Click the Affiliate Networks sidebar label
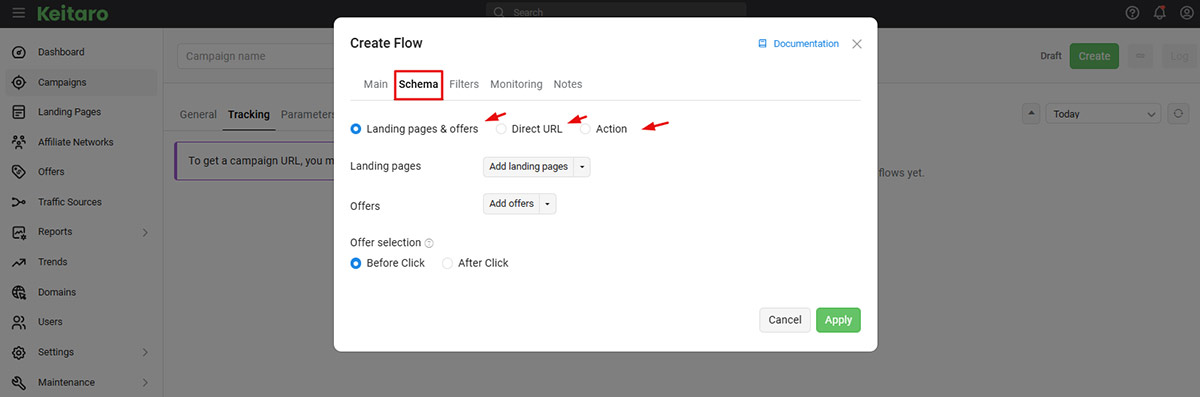The height and width of the screenshot is (397, 1200). (75, 142)
